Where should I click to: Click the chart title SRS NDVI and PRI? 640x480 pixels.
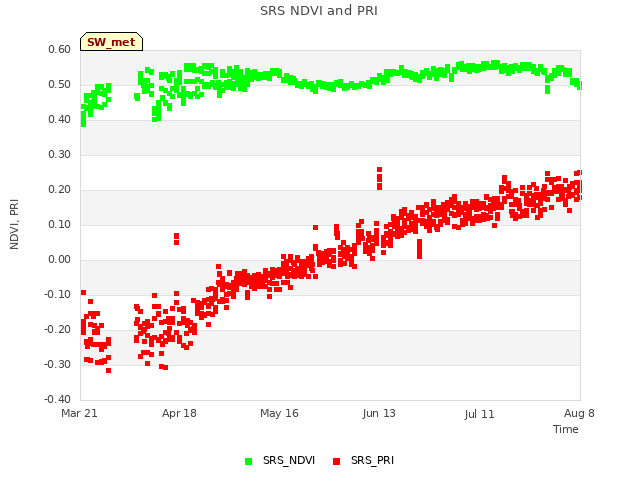(319, 11)
